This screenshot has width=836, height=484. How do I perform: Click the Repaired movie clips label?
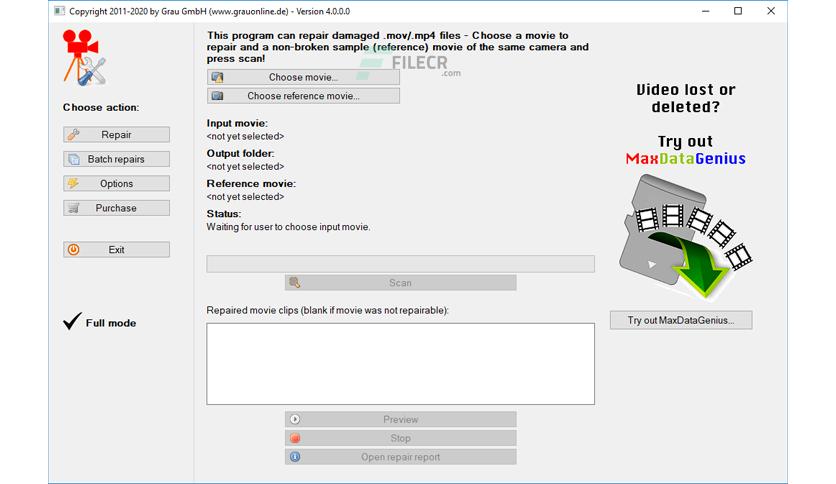pos(327,310)
